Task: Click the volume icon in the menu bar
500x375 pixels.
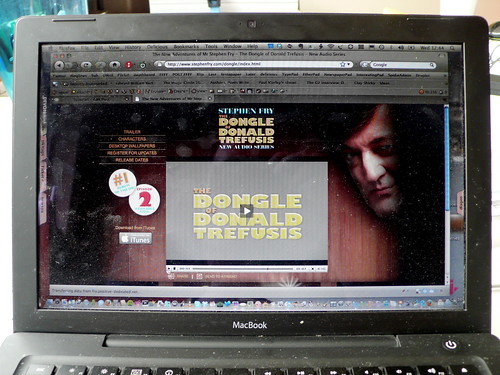Action: point(401,48)
